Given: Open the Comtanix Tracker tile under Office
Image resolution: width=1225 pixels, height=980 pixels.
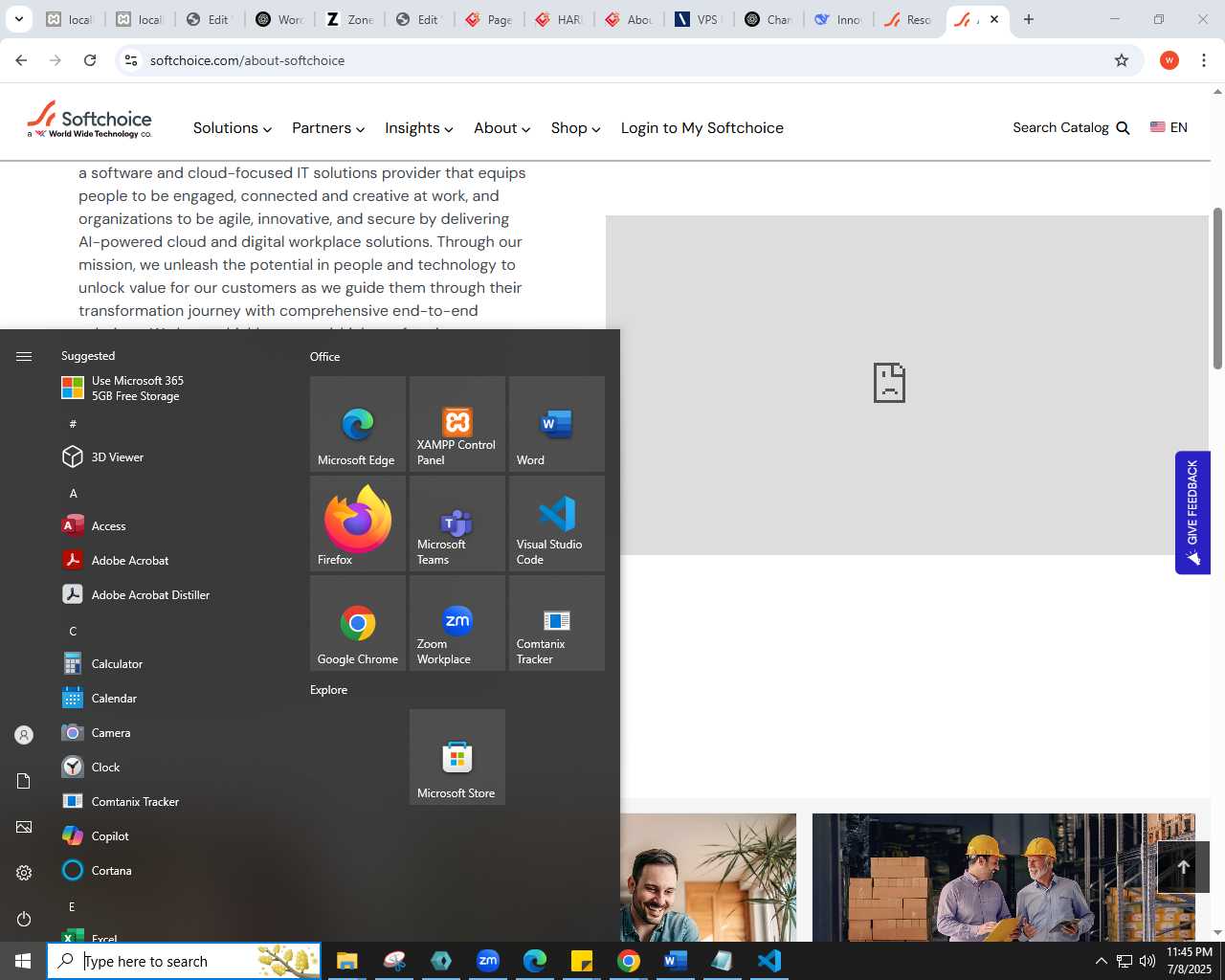Looking at the screenshot, I should click(556, 623).
